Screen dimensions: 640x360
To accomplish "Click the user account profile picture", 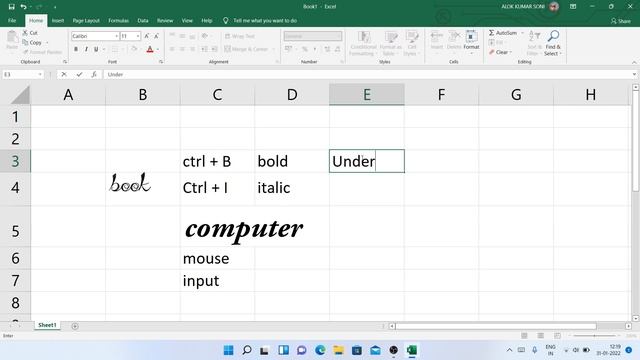I will point(554,7).
